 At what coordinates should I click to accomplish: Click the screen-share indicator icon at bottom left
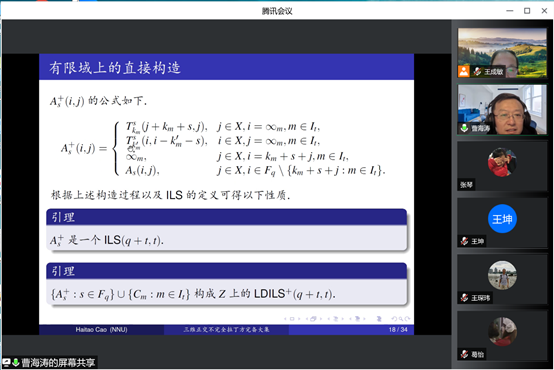pos(7,362)
